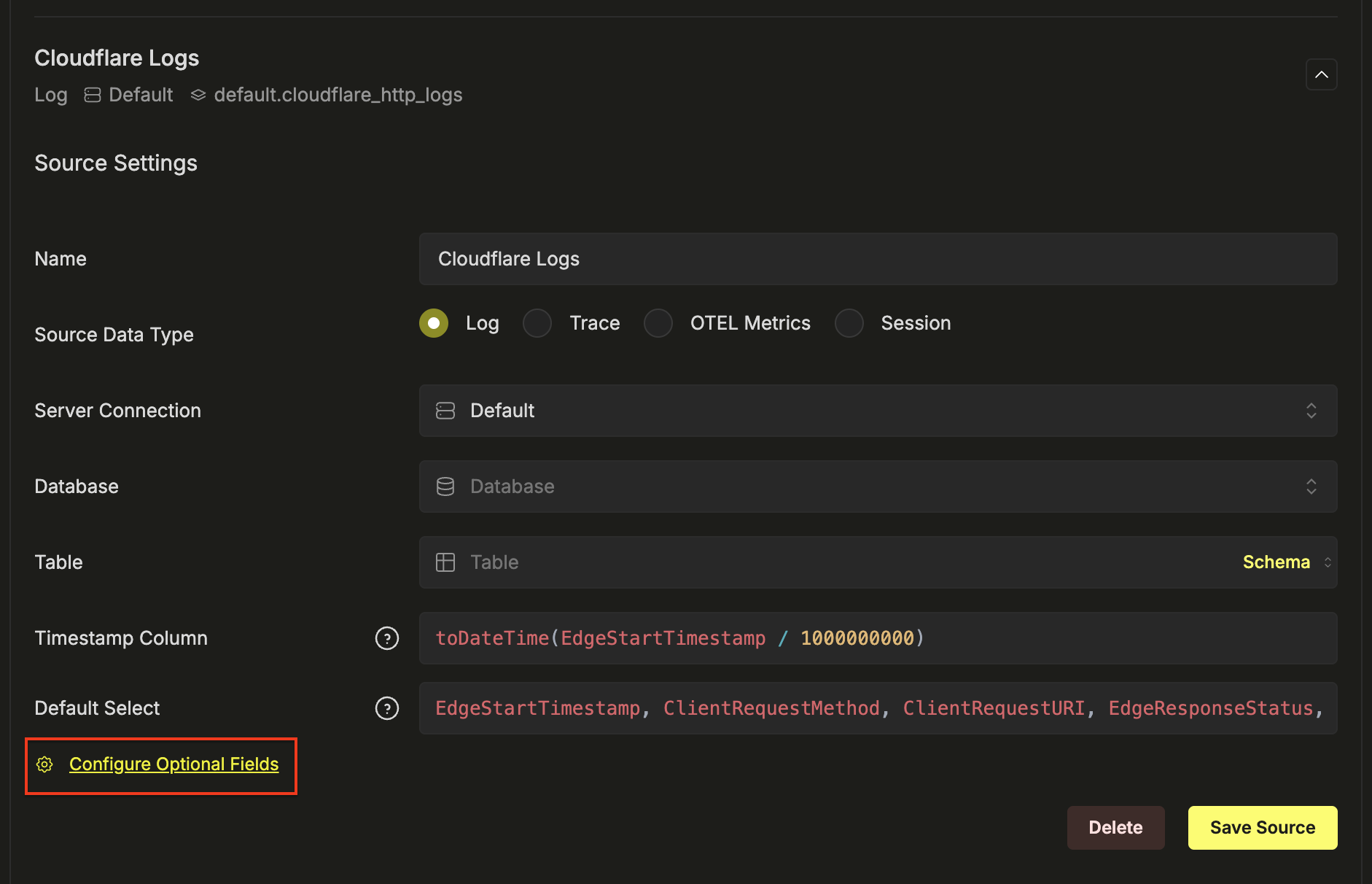Open the Database selector dropdown
Screen dimensions: 1372x884
coord(877,486)
